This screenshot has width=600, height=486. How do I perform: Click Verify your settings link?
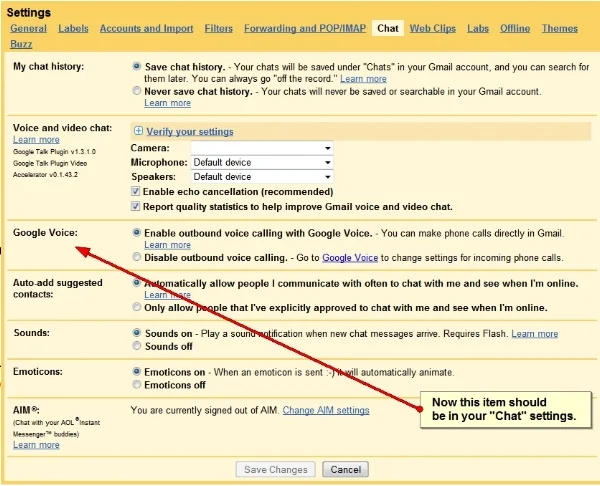click(x=190, y=132)
